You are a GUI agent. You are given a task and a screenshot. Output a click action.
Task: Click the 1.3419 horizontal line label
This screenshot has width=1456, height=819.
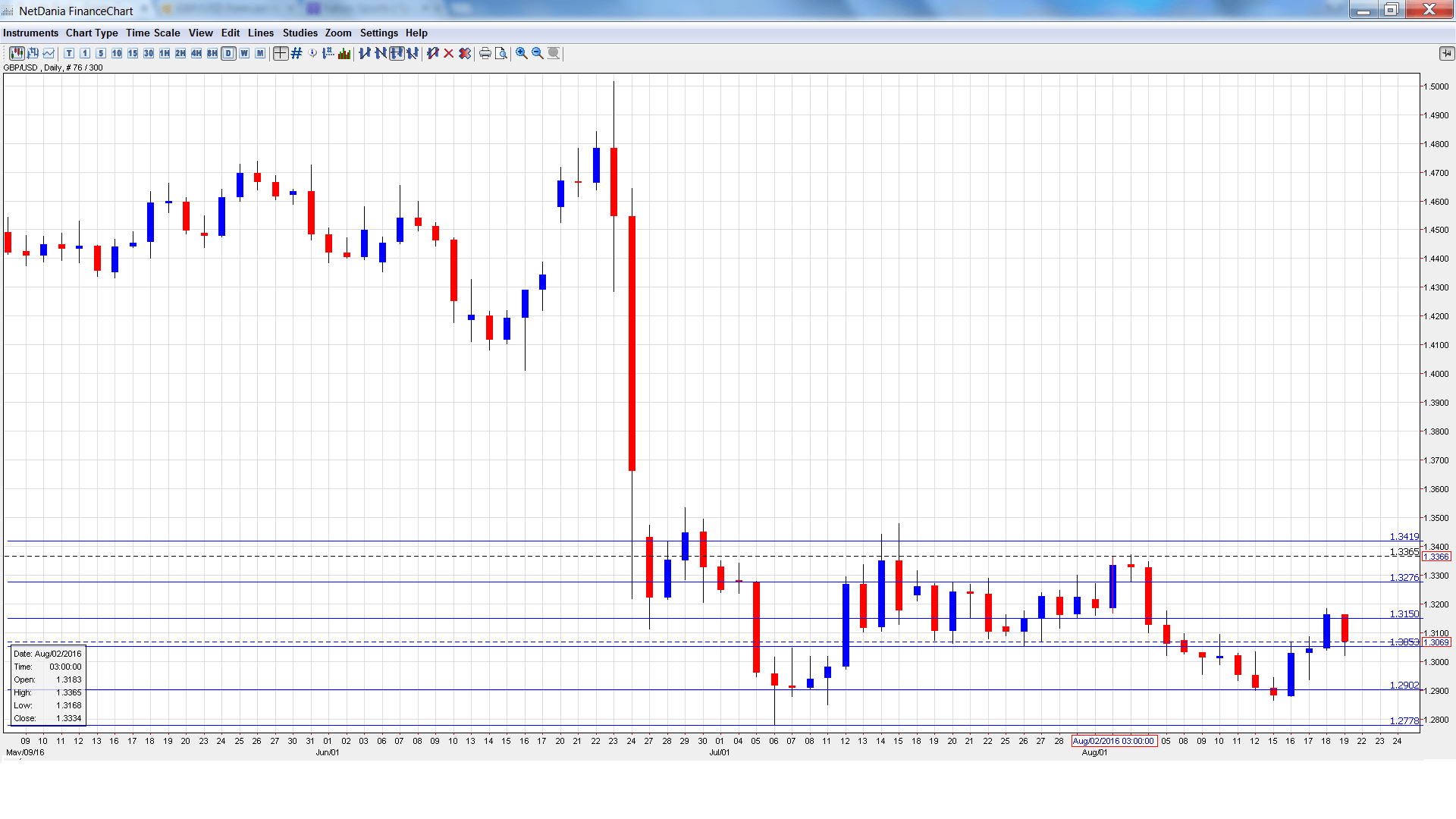(x=1404, y=536)
